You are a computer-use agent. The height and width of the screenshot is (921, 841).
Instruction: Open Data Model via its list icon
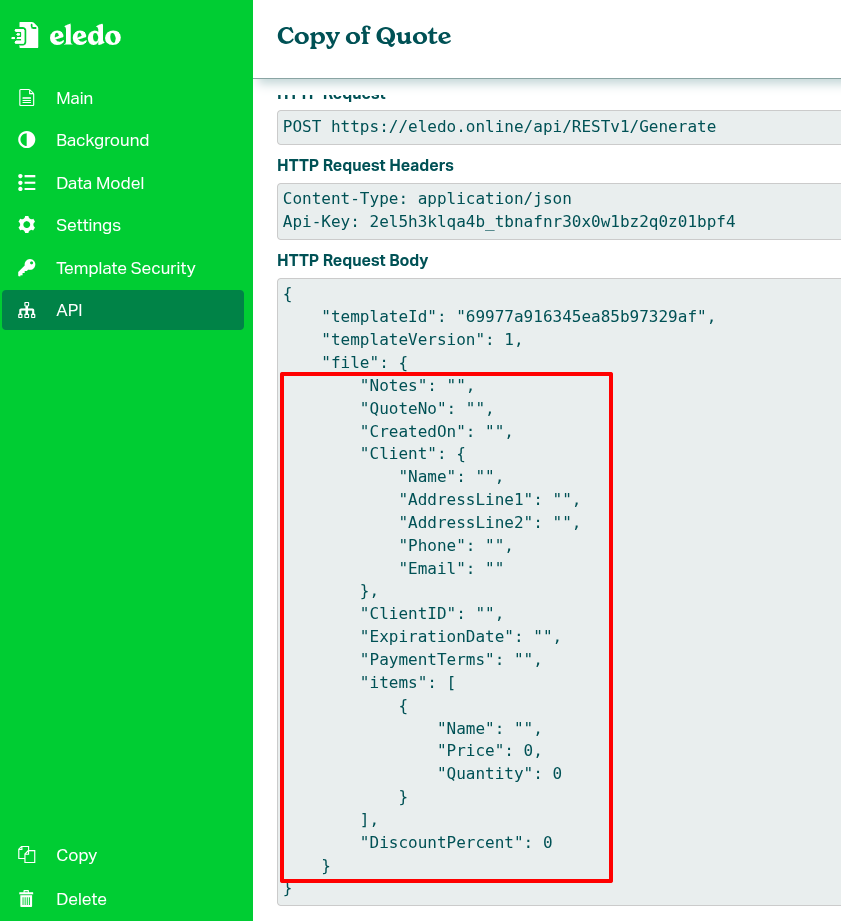click(x=29, y=183)
